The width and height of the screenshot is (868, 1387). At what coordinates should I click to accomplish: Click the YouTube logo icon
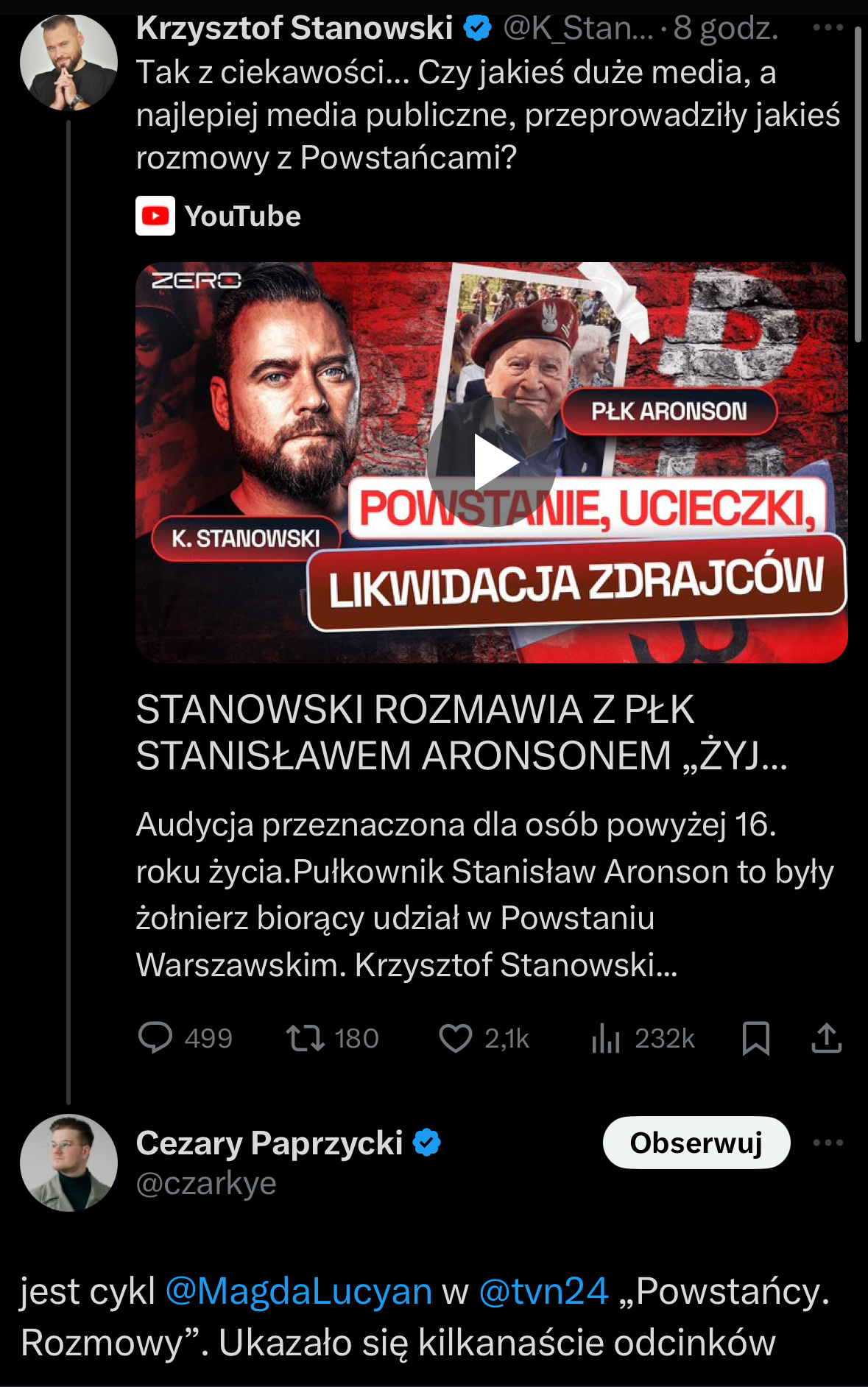click(x=155, y=216)
